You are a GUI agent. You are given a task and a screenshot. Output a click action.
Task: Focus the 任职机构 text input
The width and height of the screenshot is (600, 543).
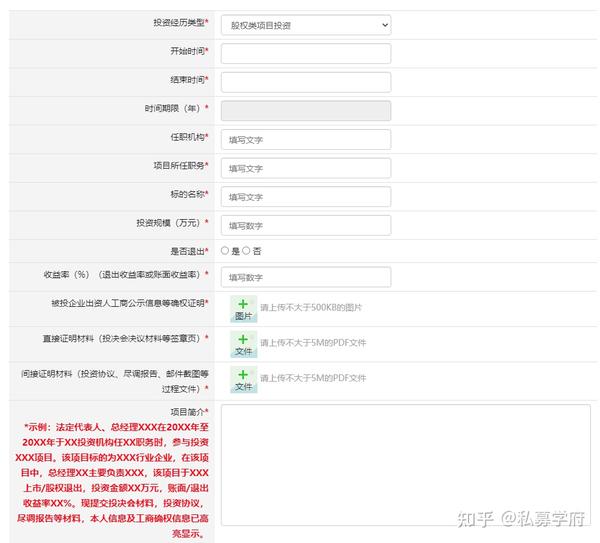(306, 140)
